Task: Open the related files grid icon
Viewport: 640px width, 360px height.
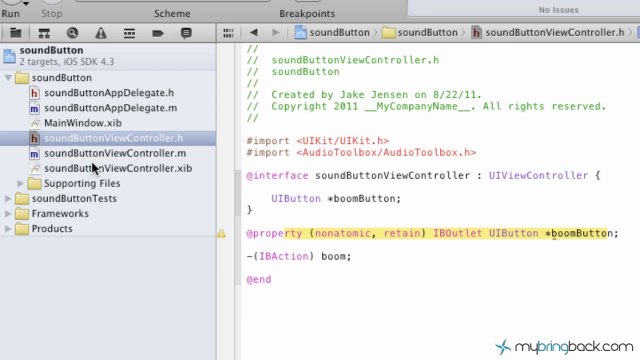Action: pyautogui.click(x=228, y=33)
